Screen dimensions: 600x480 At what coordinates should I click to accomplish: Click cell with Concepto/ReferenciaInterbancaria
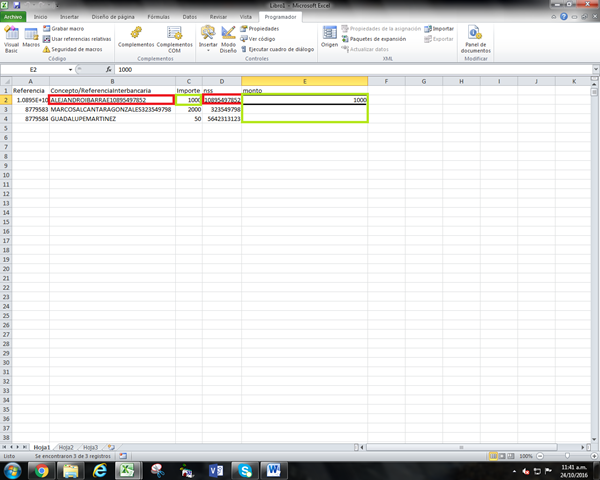pos(112,91)
